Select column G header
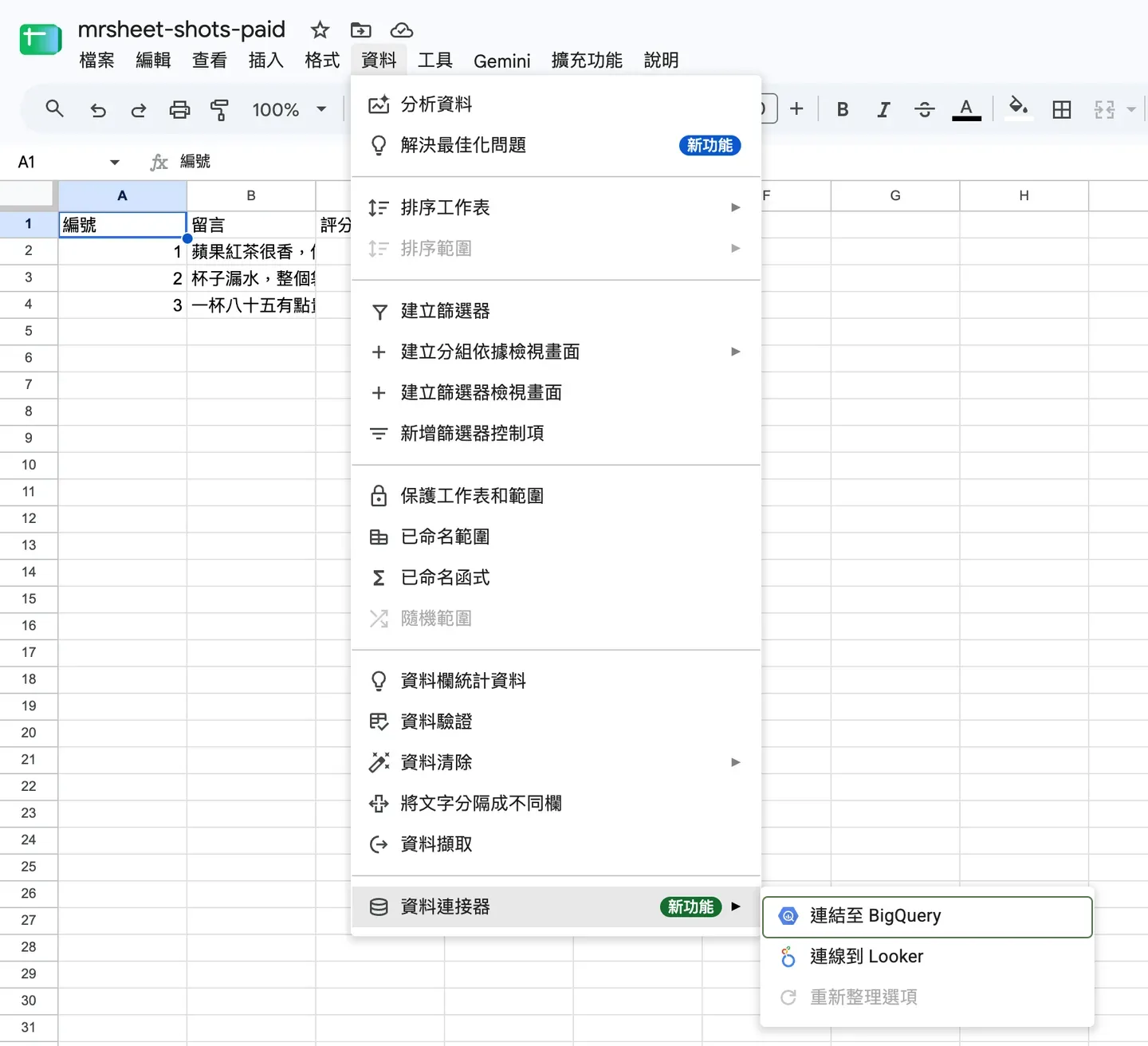This screenshot has width=1148, height=1046. pos(895,195)
